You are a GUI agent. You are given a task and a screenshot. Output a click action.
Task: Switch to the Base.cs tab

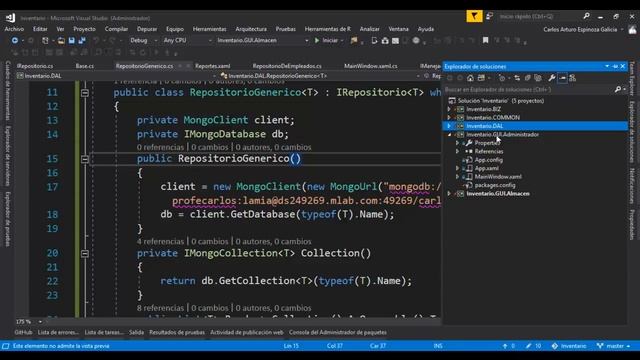pos(84,66)
